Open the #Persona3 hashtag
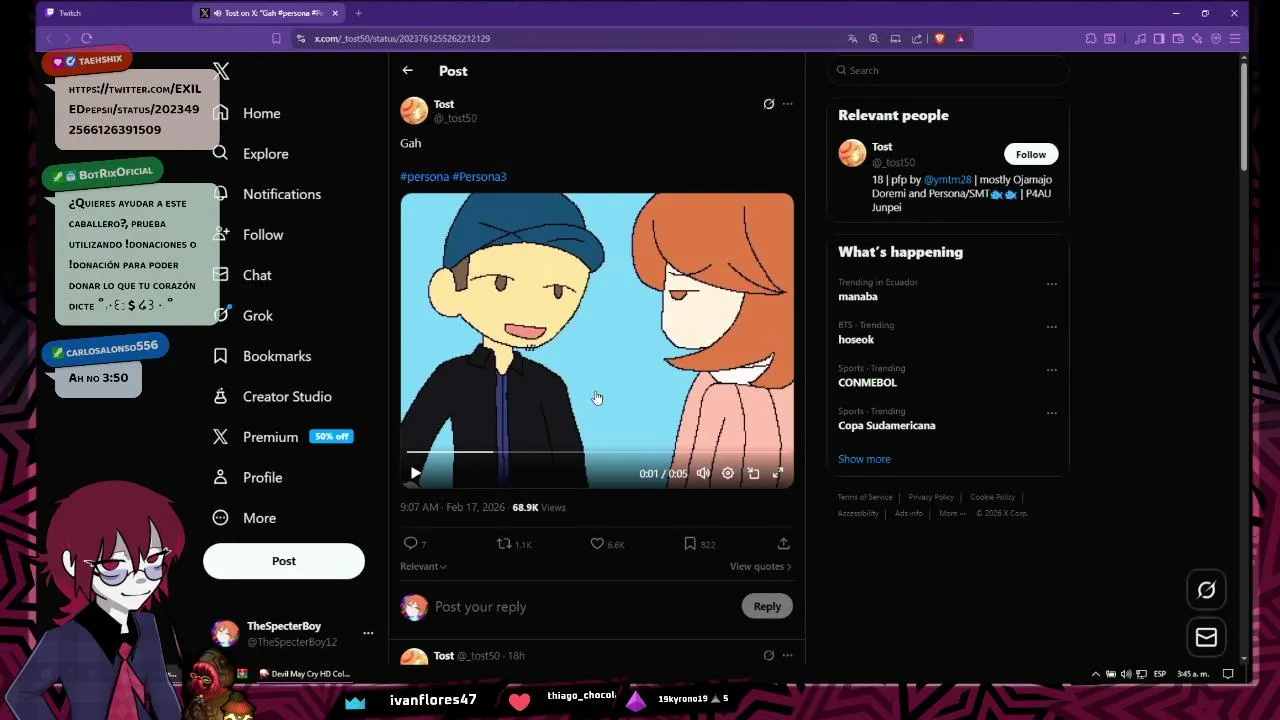The height and width of the screenshot is (720, 1280). (479, 177)
